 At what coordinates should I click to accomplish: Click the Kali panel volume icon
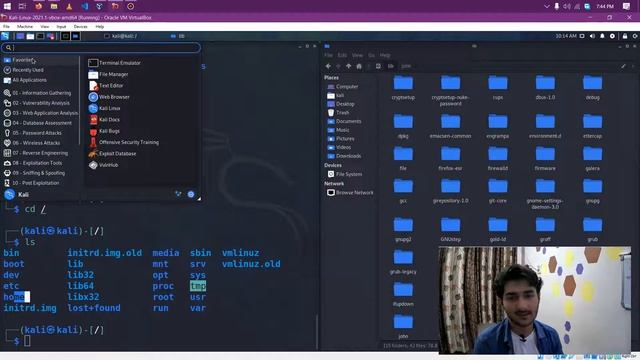(x=592, y=36)
